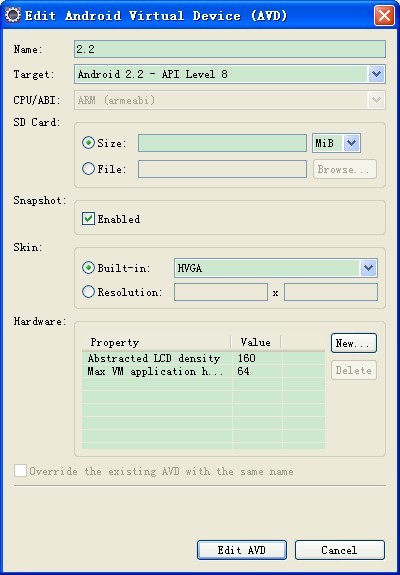Select the Built-in skin radio button

88,268
